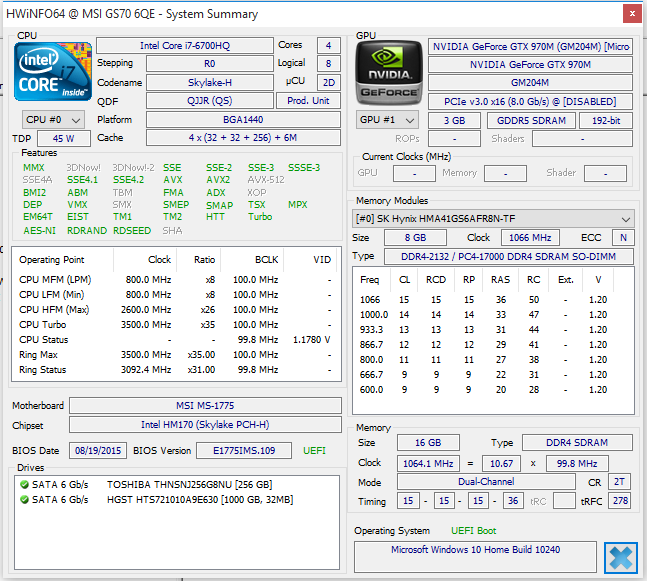The image size is (647, 581).
Task: Click the DDR4-2132 / PC4-17000 type field
Action: 509,256
